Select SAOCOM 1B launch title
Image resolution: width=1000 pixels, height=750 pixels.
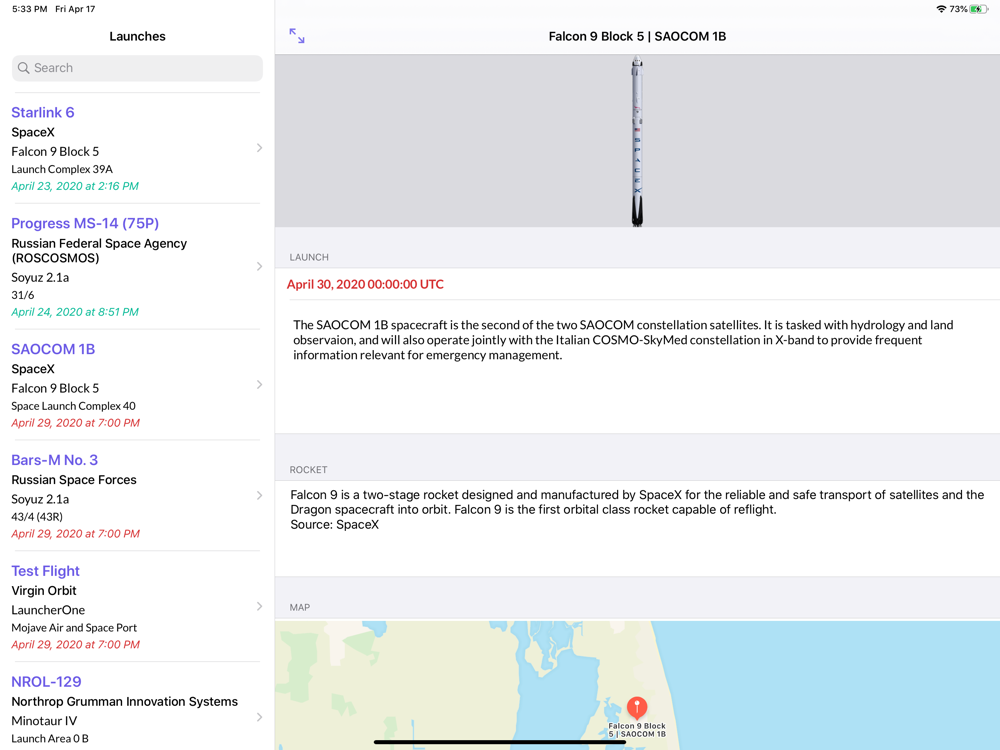pyautogui.click(x=53, y=349)
